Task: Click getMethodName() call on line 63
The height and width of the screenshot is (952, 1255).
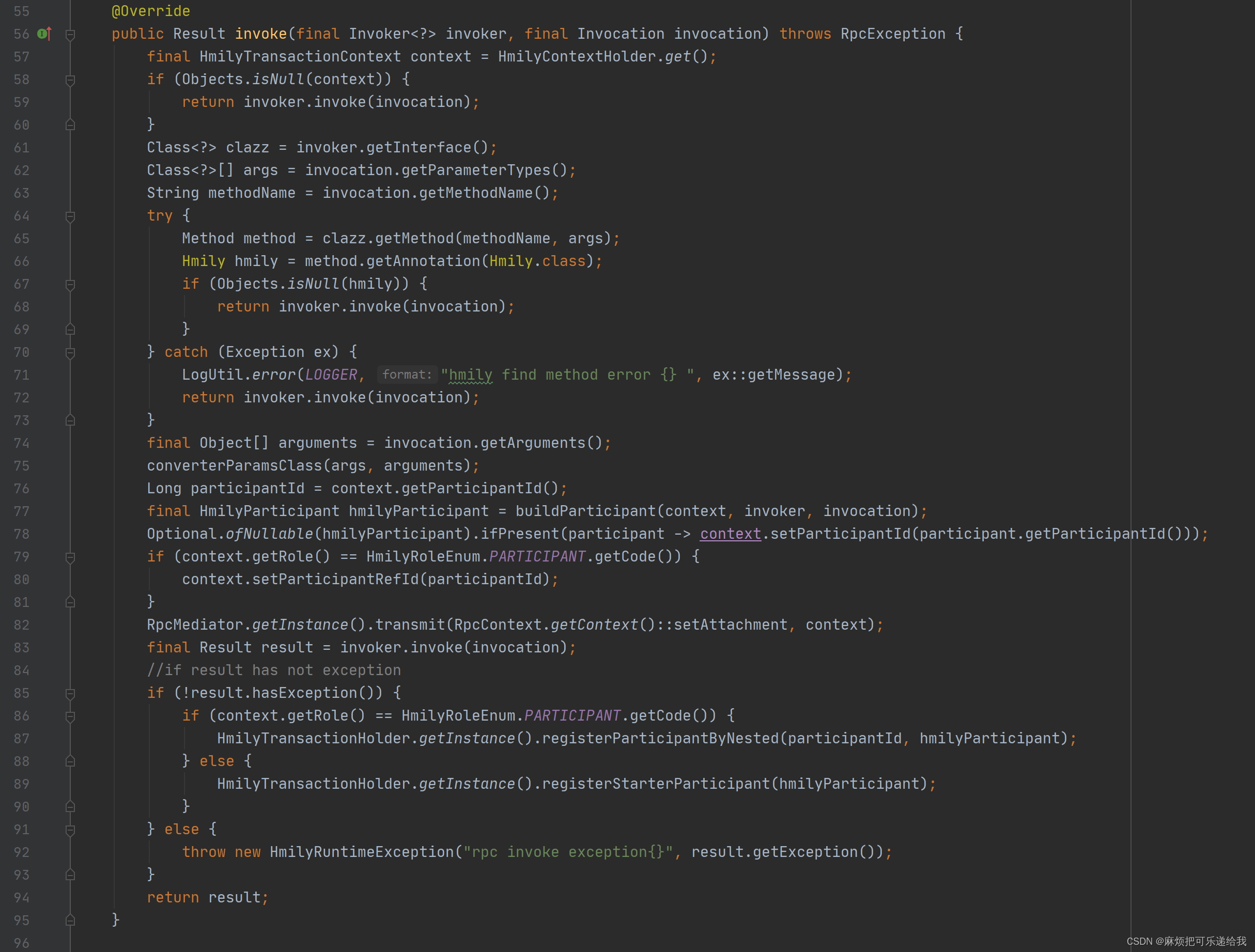Action: pos(485,193)
